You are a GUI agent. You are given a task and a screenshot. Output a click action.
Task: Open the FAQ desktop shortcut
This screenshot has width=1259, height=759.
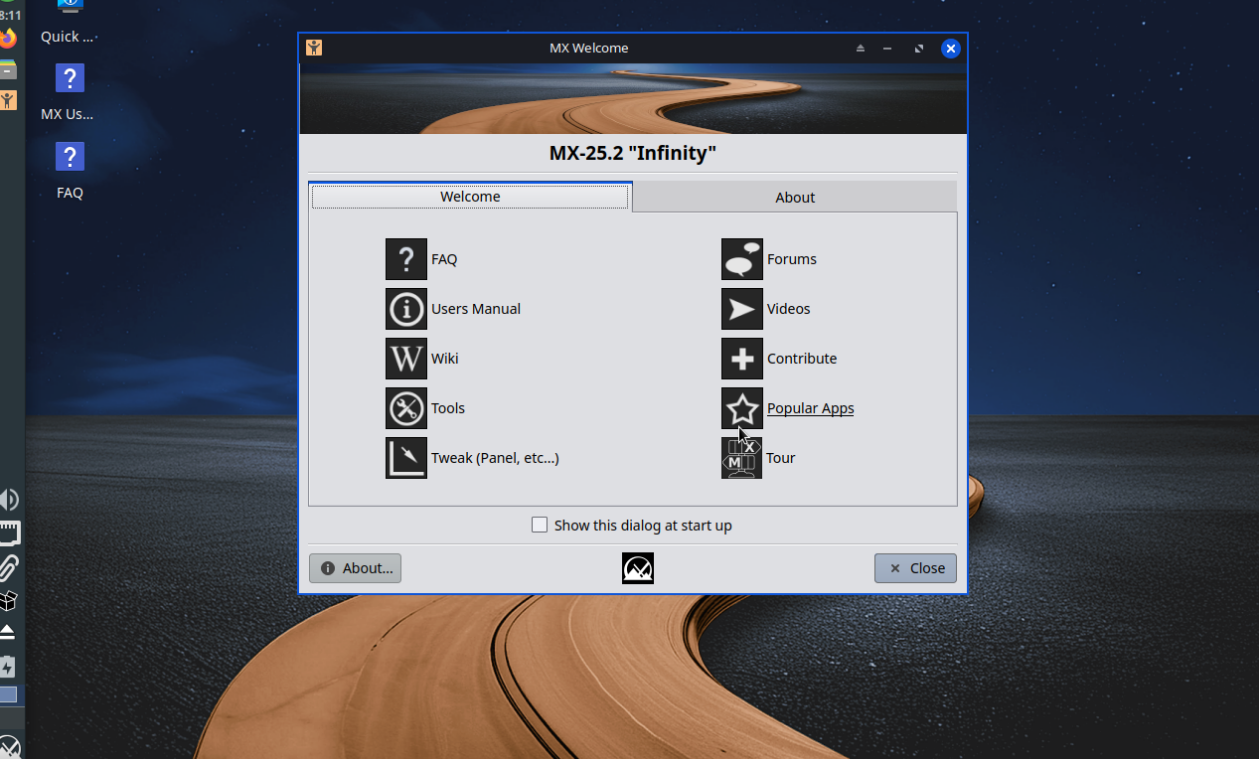tap(69, 170)
